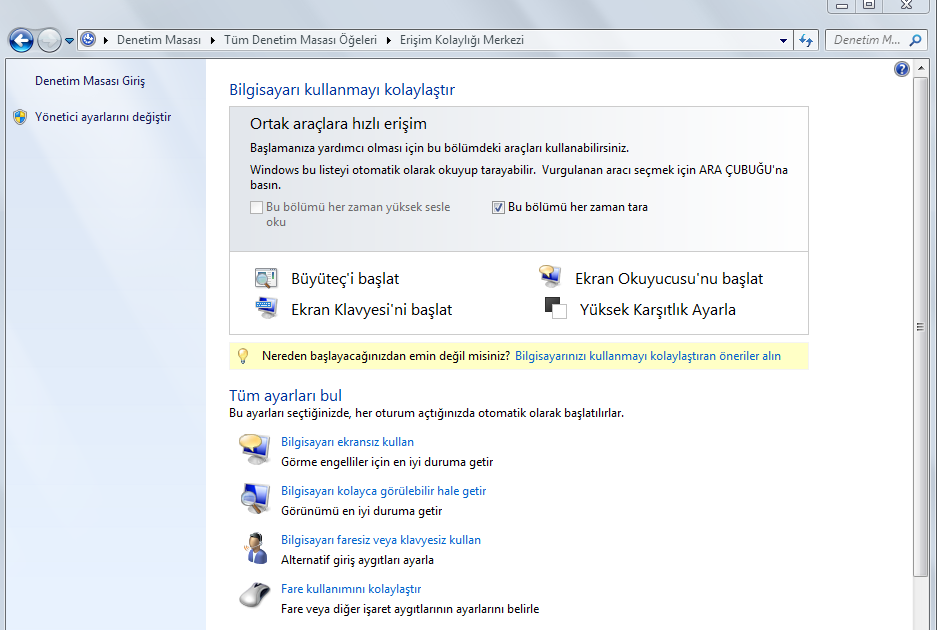Click the lightbulb tip icon
This screenshot has width=937, height=630.
(x=243, y=356)
